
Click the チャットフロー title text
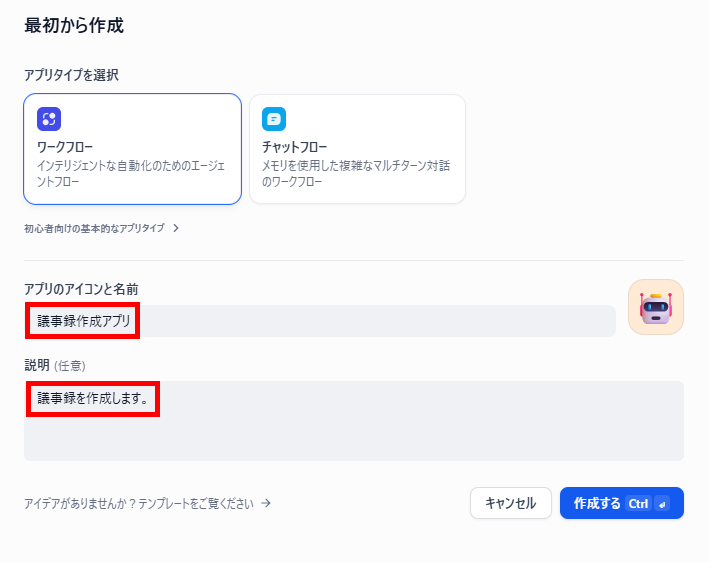pyautogui.click(x=294, y=147)
